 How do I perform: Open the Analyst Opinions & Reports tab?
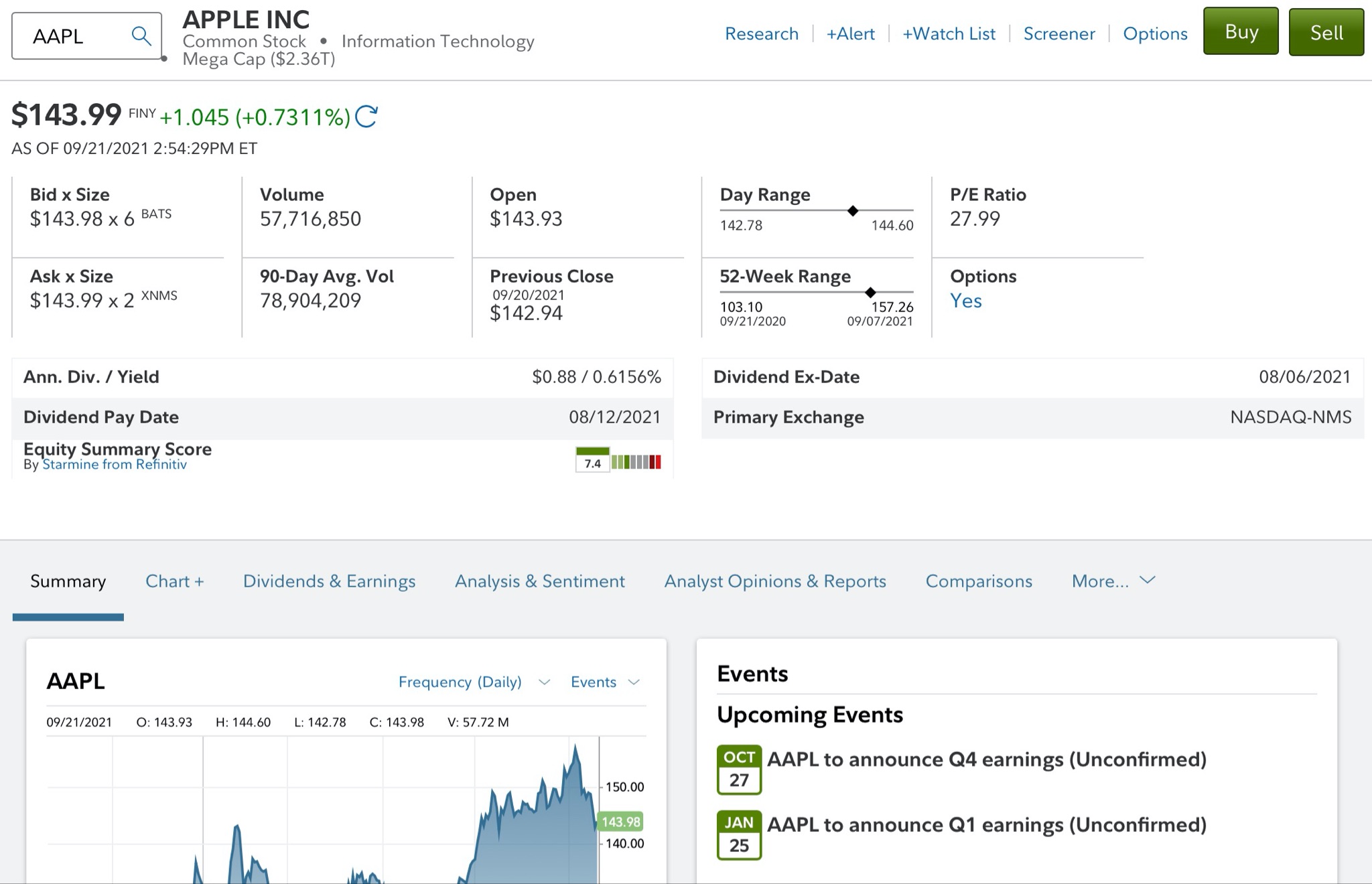(x=774, y=581)
